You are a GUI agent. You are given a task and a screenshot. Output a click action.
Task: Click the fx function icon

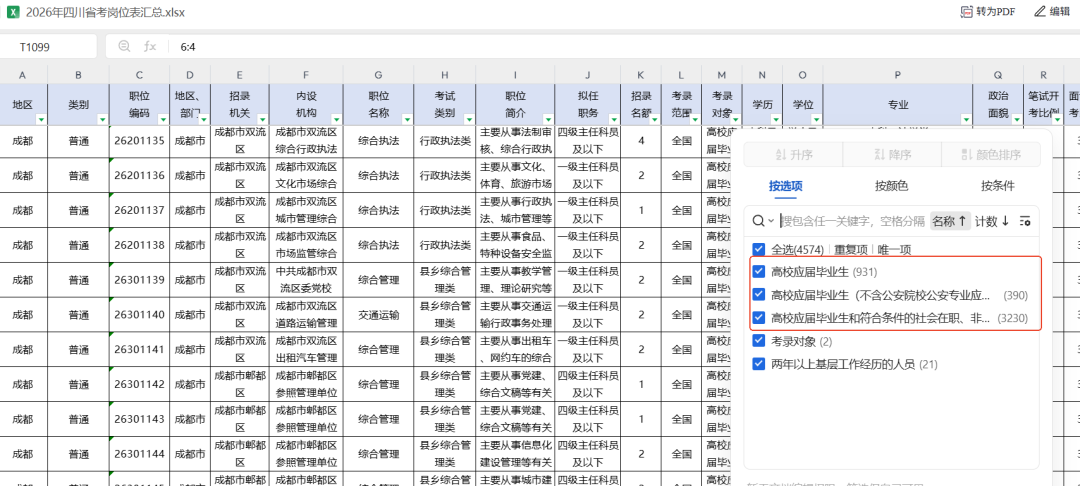(150, 46)
